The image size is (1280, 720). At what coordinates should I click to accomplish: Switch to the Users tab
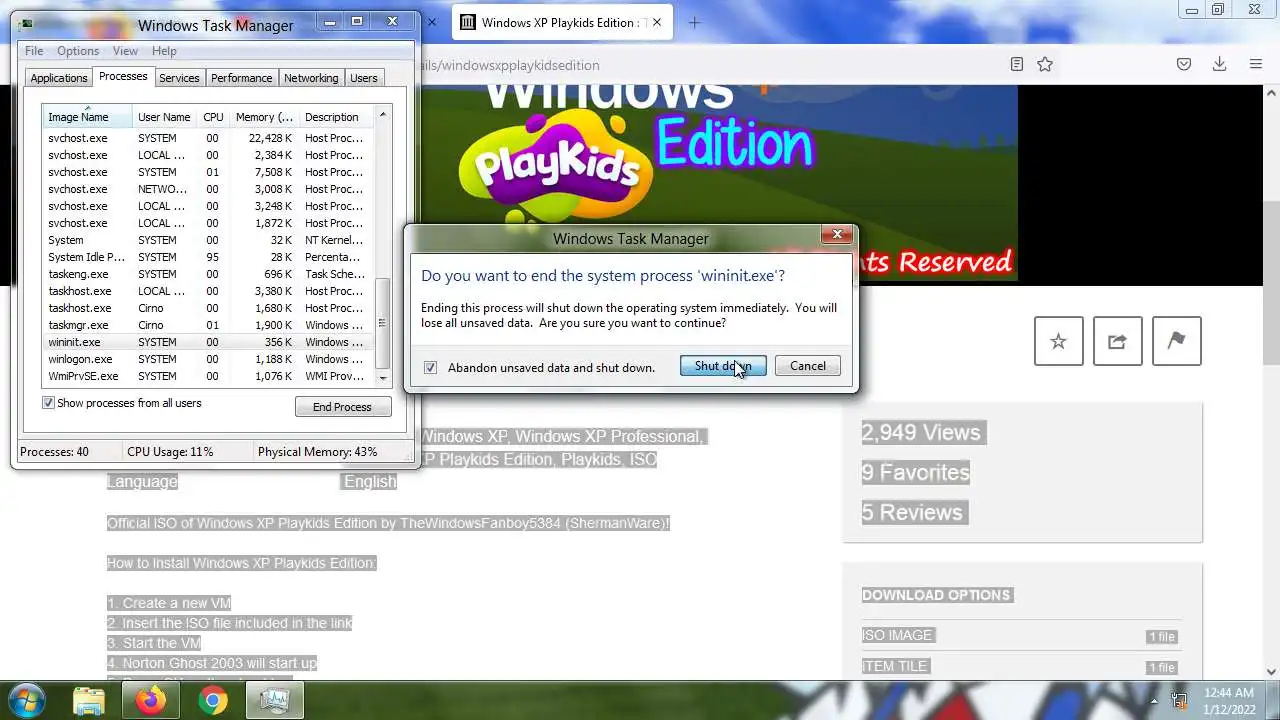click(x=364, y=78)
